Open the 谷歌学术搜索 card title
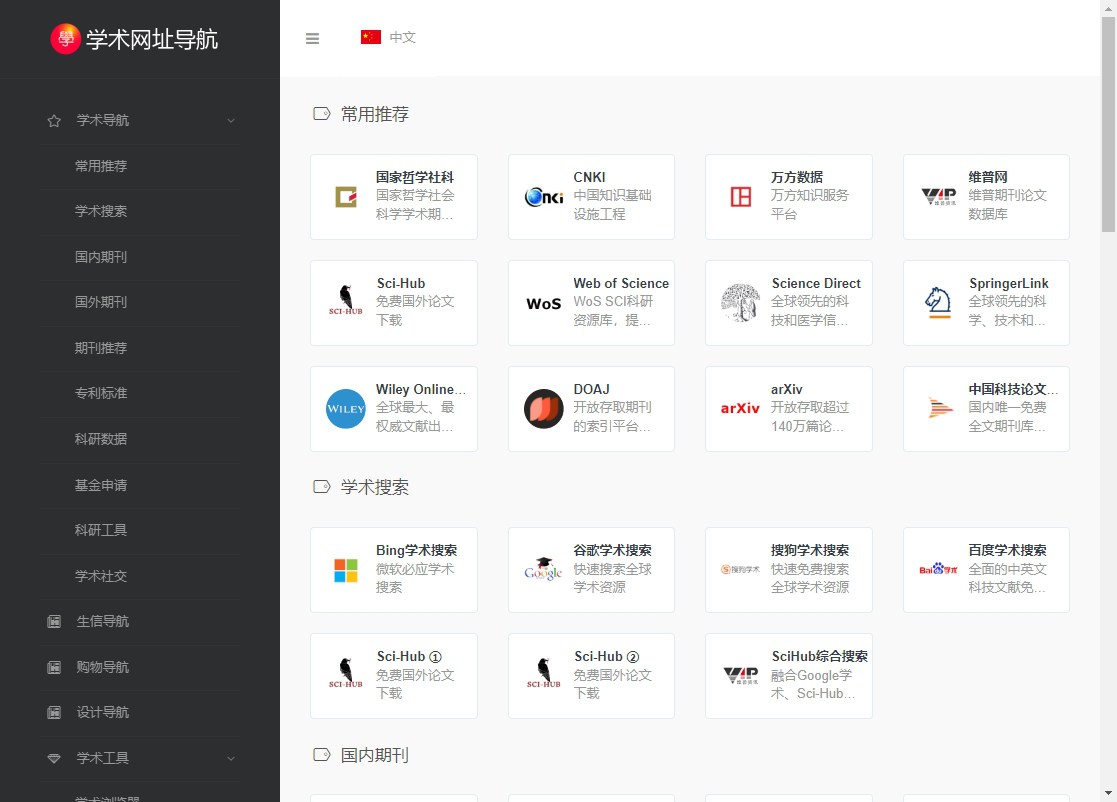 613,551
